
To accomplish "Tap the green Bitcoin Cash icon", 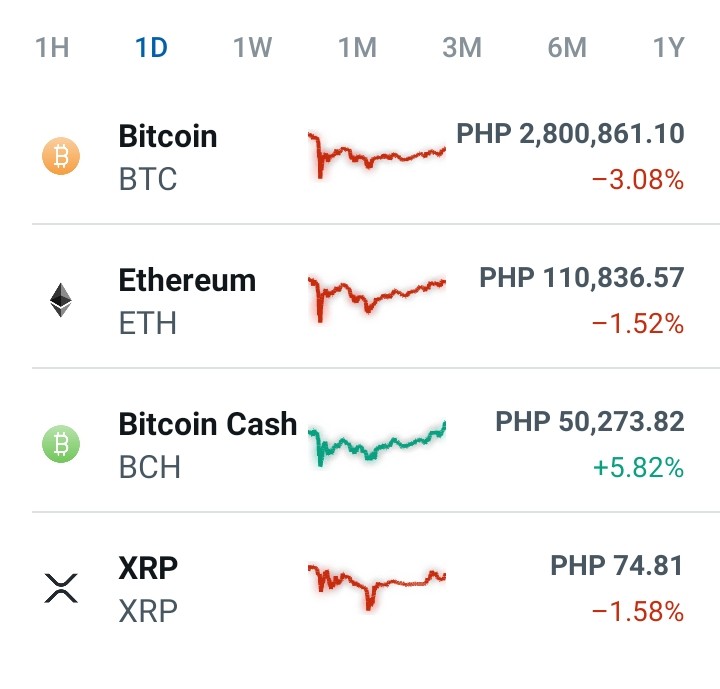I will (61, 444).
